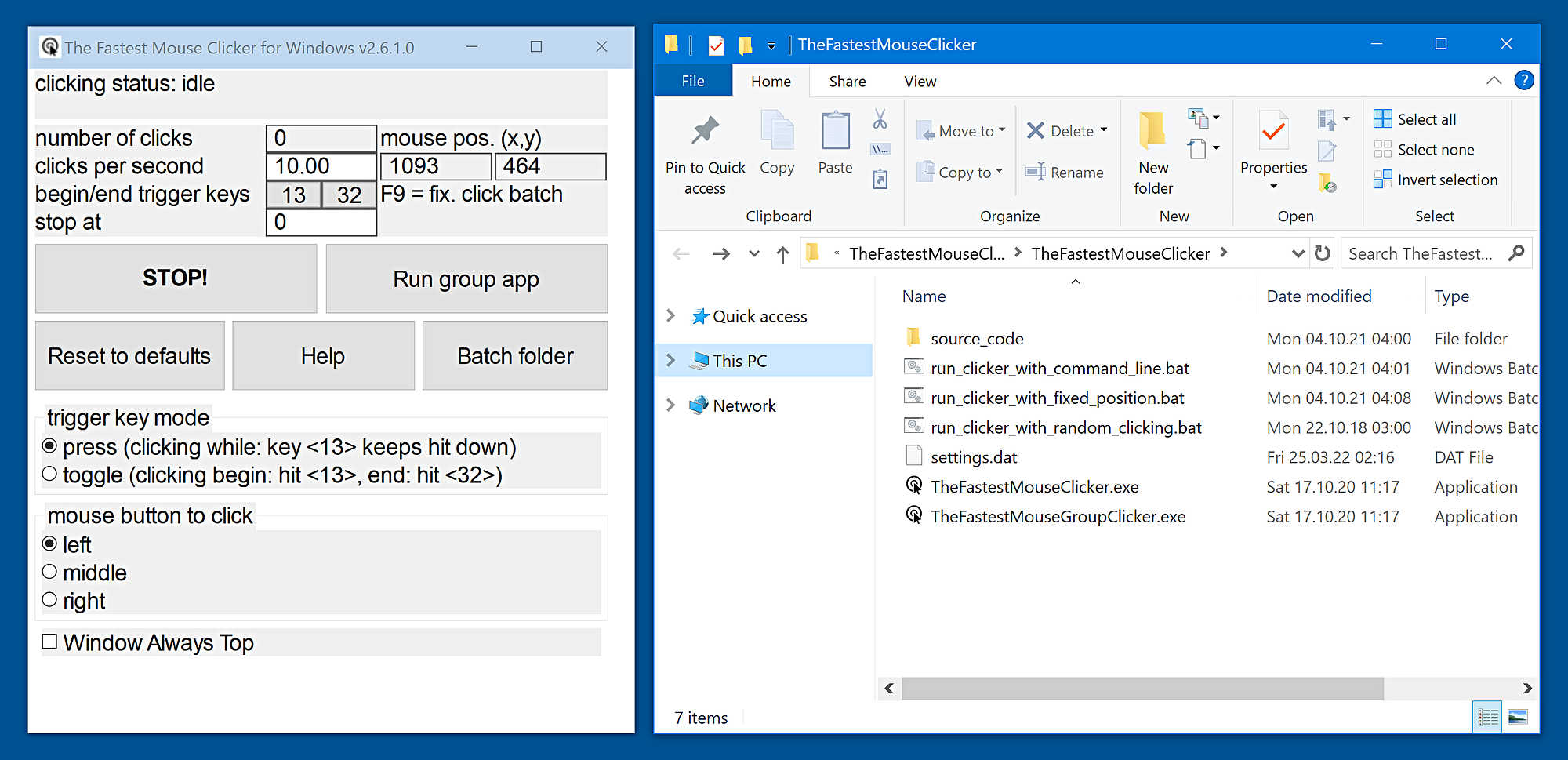Click the Invert selection icon
1568x760 pixels.
point(1381,179)
